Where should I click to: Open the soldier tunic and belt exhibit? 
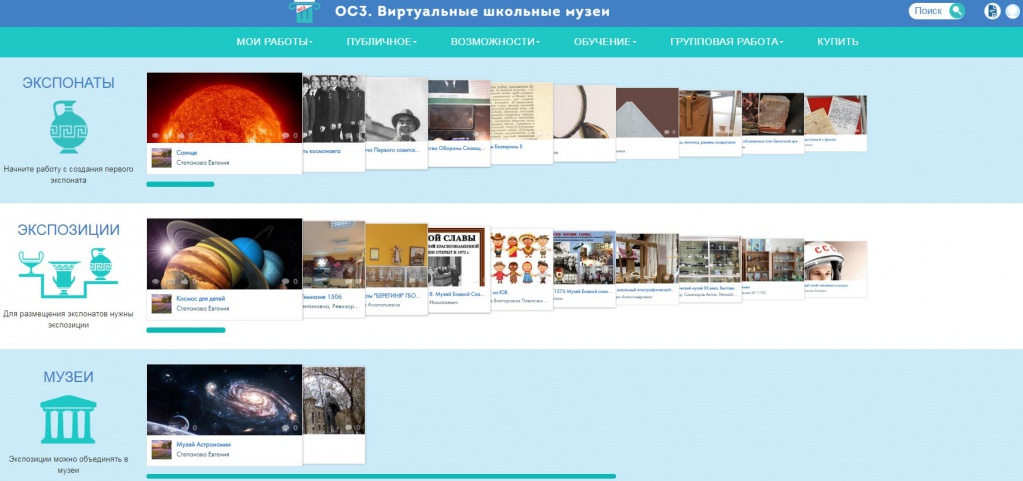(x=710, y=114)
